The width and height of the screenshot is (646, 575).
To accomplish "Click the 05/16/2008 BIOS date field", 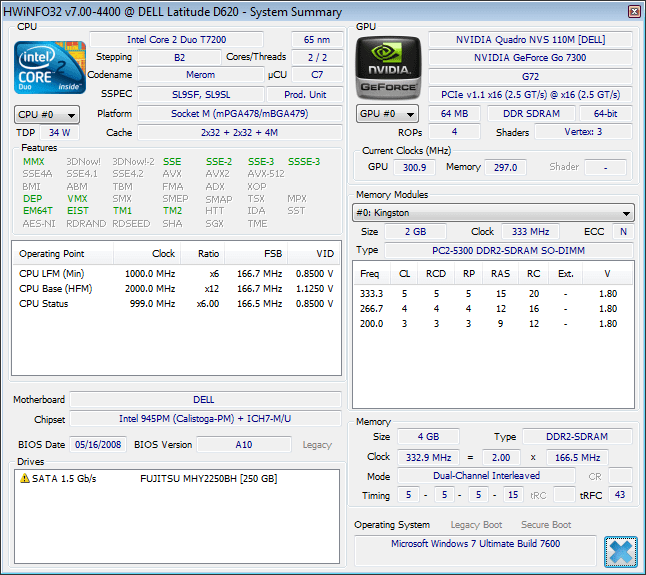I will [98, 444].
